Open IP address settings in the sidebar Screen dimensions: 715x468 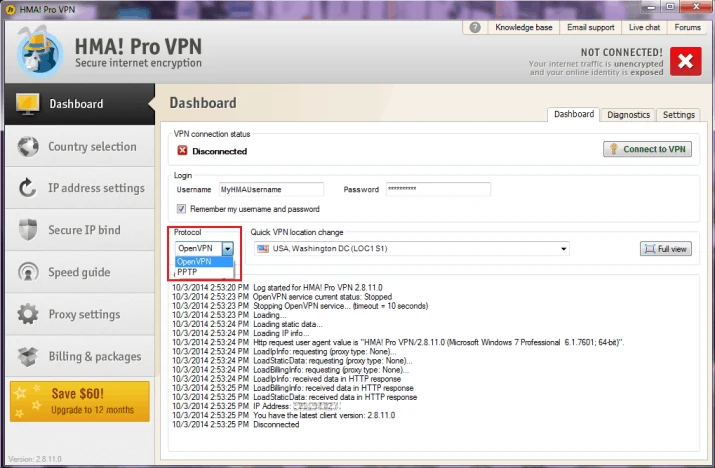(80, 188)
